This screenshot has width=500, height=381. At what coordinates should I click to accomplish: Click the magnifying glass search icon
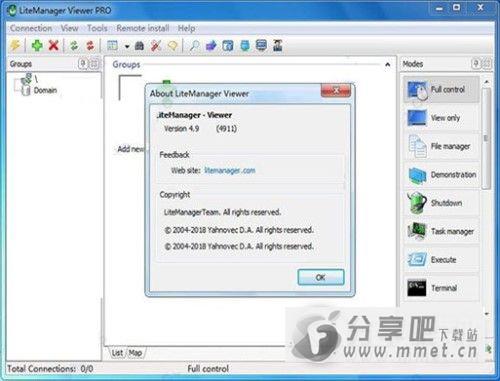pos(194,45)
